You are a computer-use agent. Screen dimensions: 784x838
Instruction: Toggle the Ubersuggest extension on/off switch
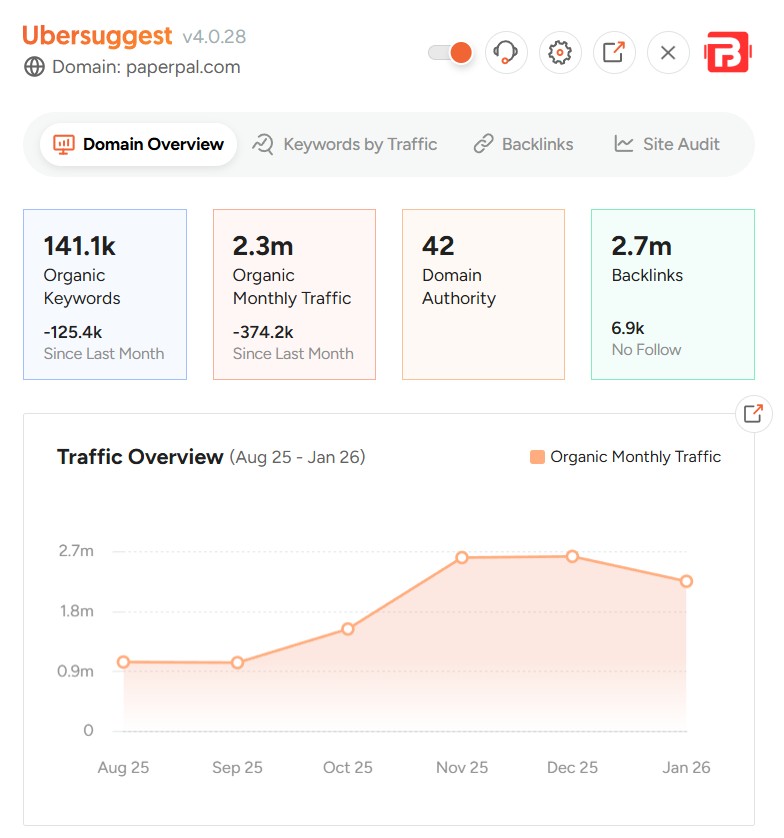pyautogui.click(x=450, y=52)
